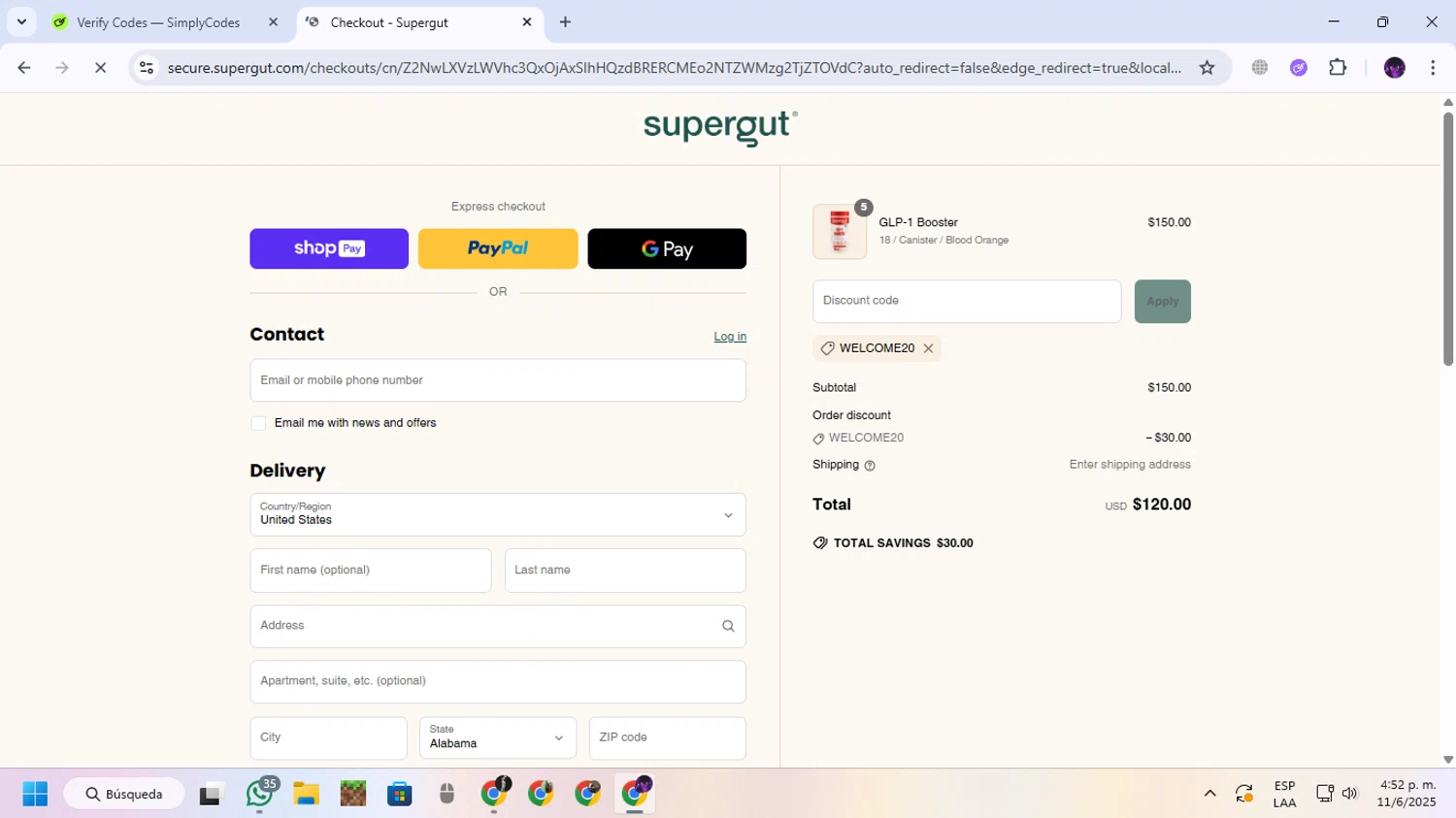Viewport: 1456px width, 818px height.
Task: Click the page vertical scrollbar
Action: (1447, 238)
